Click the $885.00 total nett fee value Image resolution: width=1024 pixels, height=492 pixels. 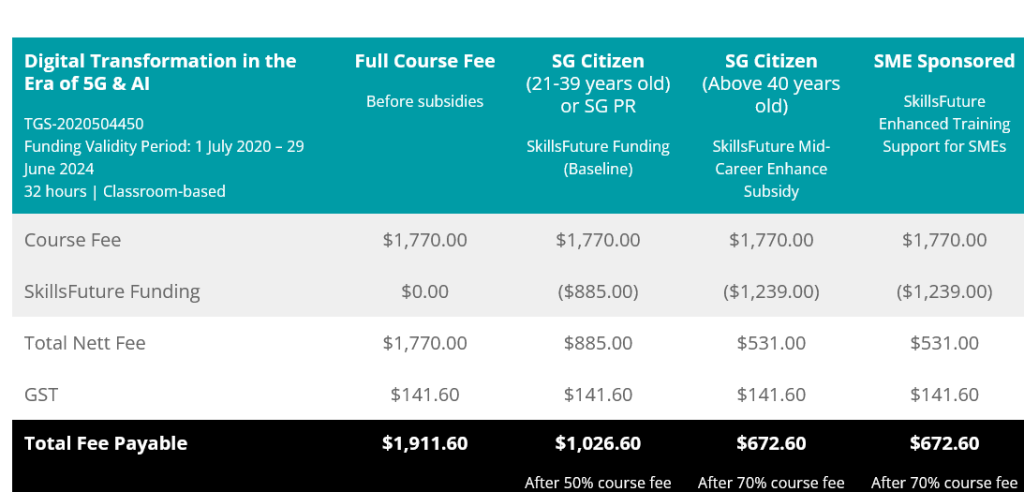[598, 343]
